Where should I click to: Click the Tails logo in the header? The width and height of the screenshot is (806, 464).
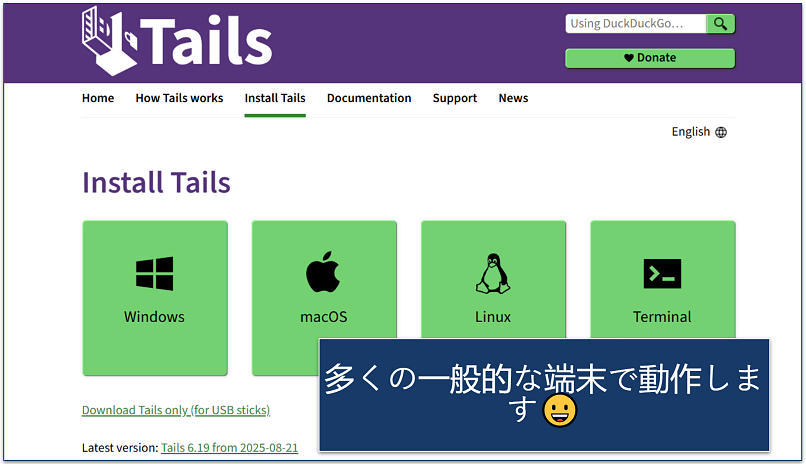pyautogui.click(x=177, y=41)
